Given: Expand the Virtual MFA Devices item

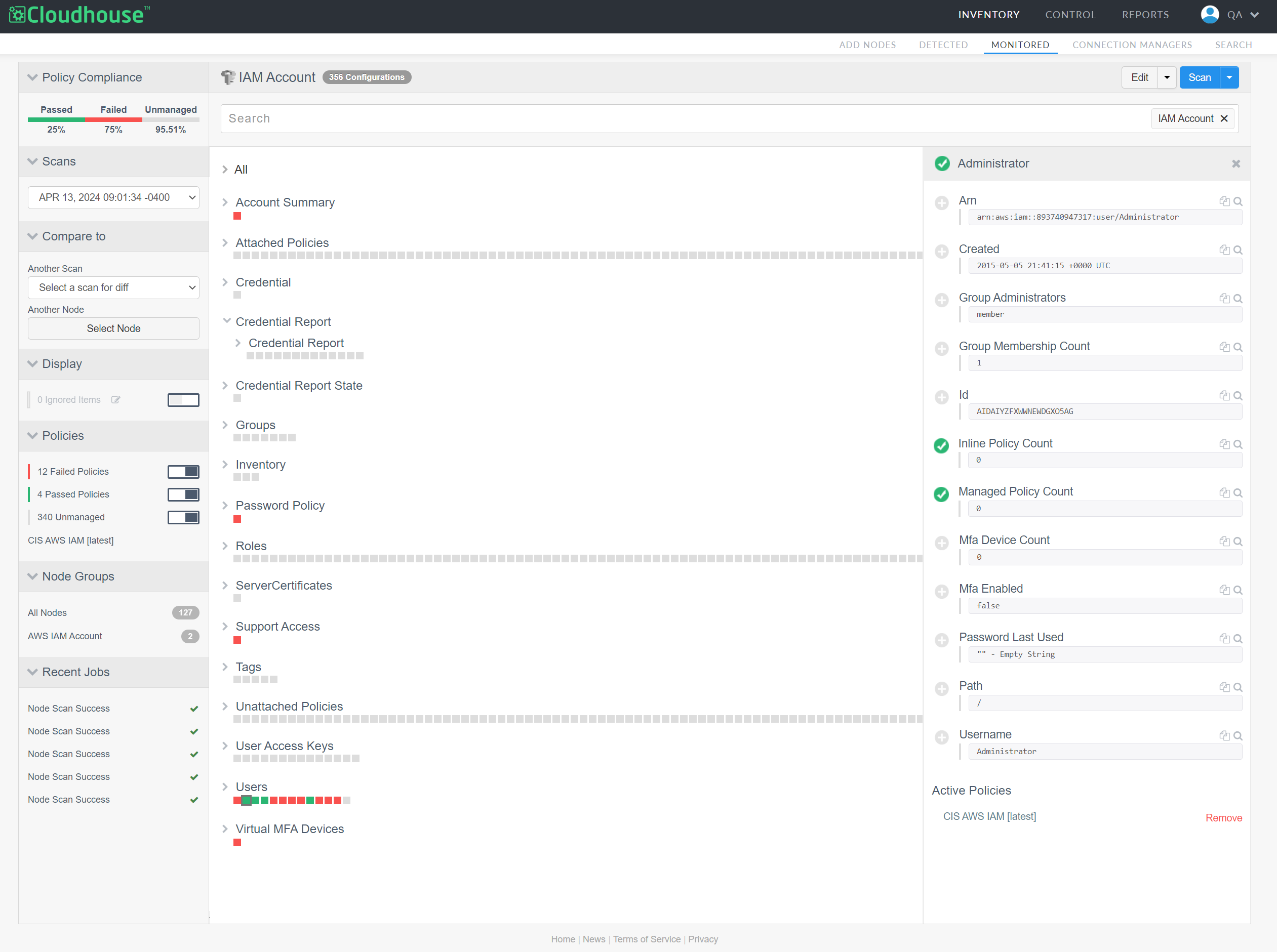Looking at the screenshot, I should tap(225, 828).
